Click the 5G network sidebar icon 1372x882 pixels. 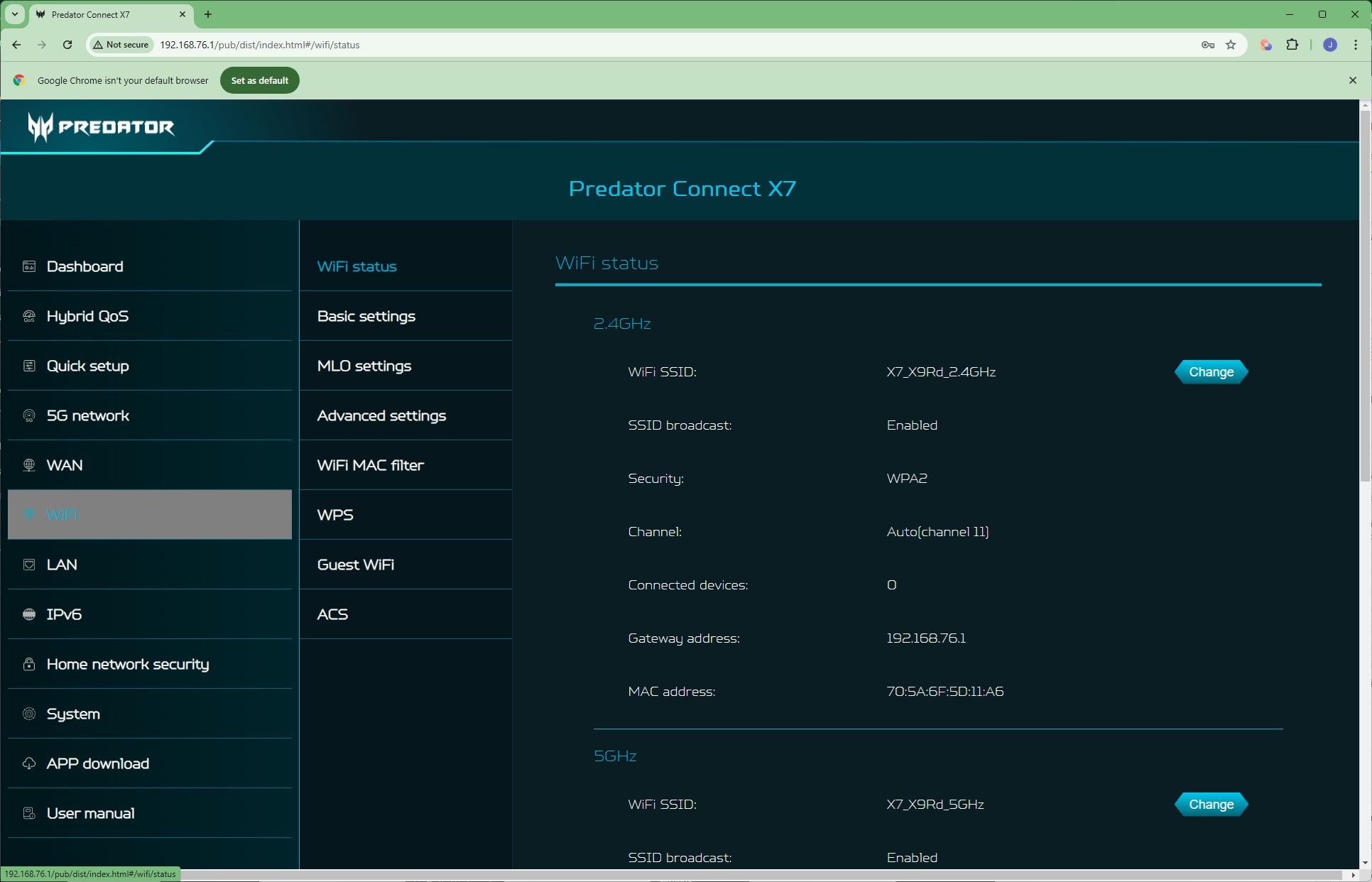(29, 415)
